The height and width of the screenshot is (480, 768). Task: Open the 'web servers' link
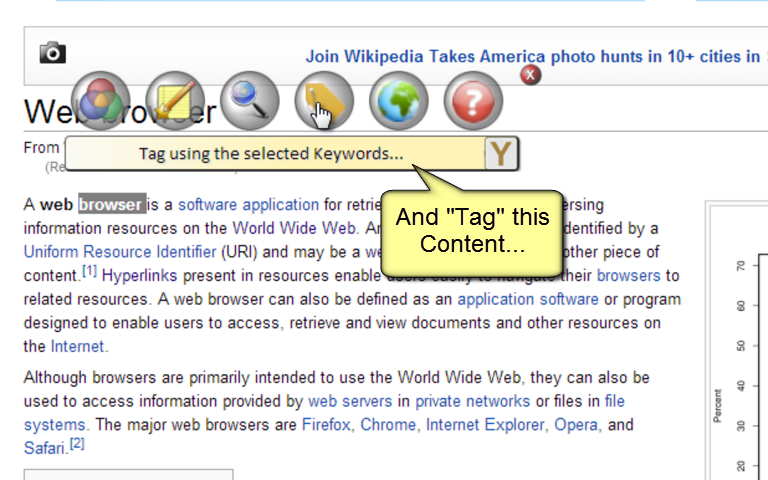coord(350,401)
